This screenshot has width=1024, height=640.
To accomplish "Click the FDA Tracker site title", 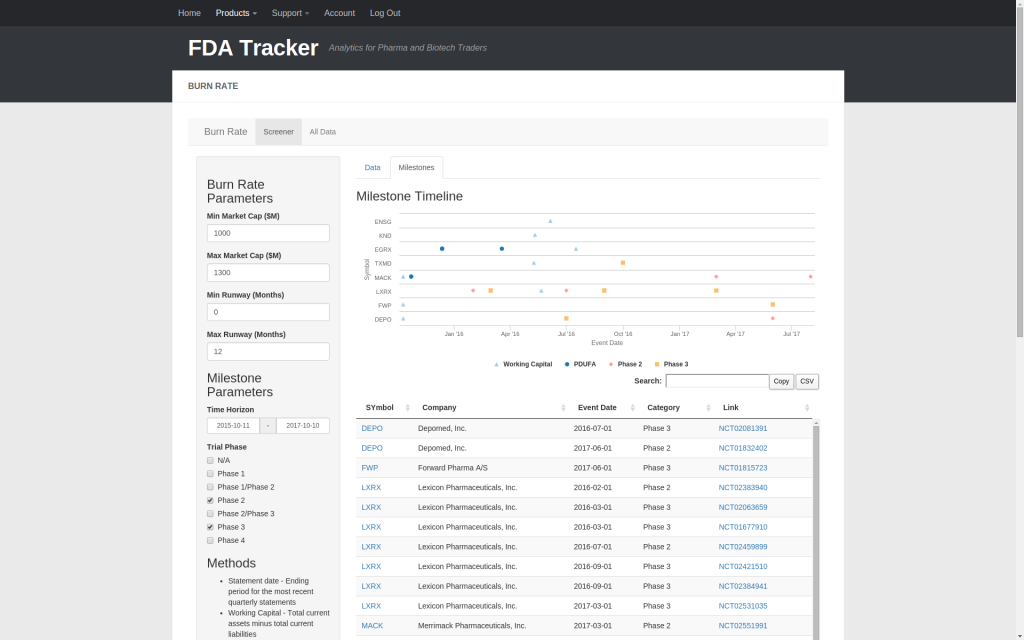I will 253,48.
